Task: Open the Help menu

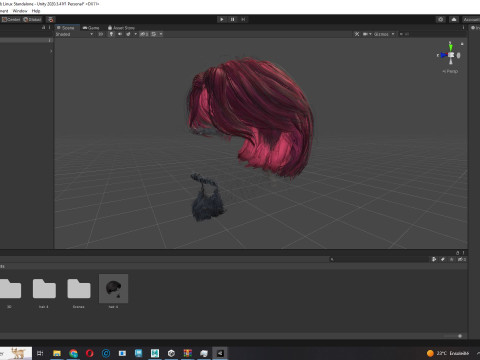Action: [x=36, y=11]
